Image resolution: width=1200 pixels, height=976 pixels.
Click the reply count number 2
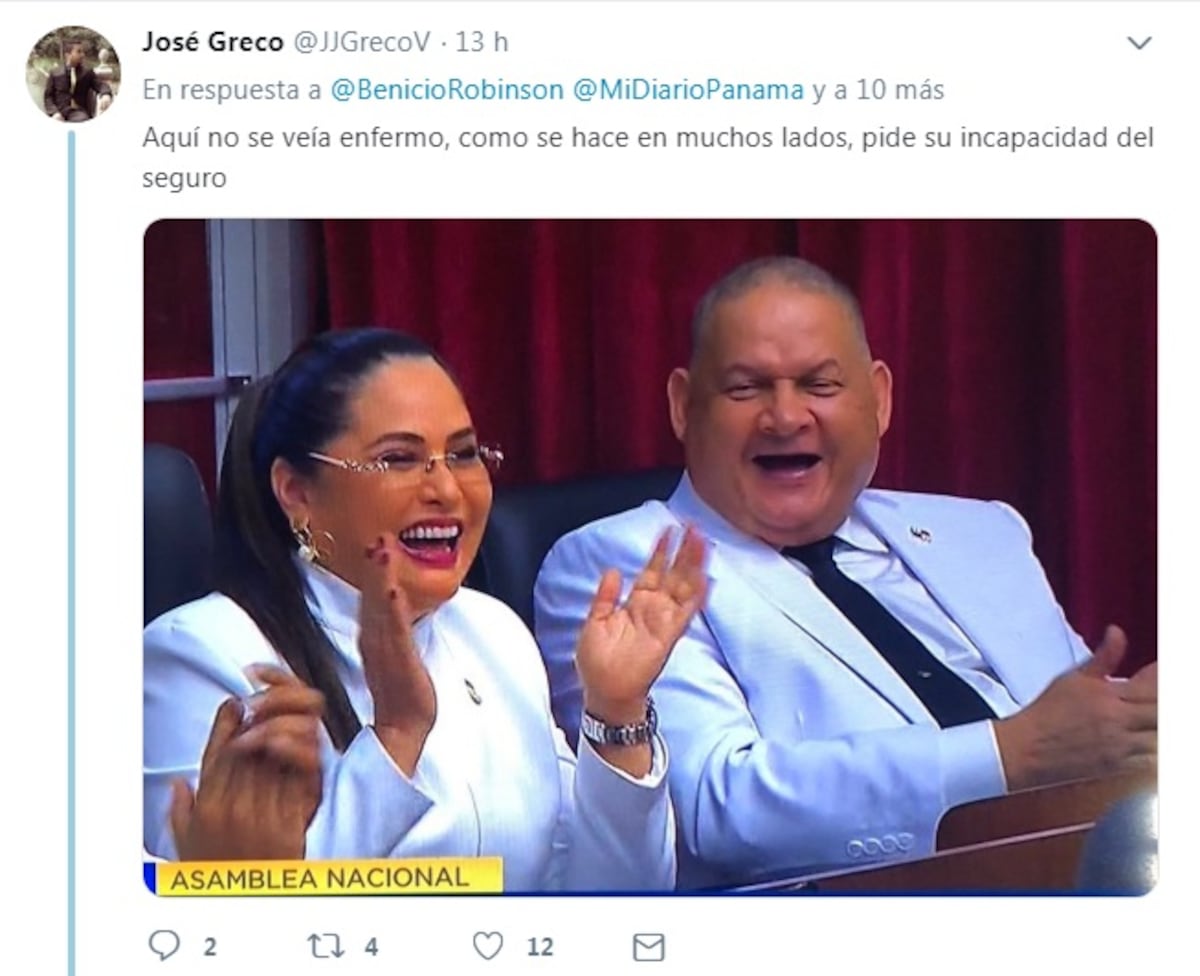209,946
